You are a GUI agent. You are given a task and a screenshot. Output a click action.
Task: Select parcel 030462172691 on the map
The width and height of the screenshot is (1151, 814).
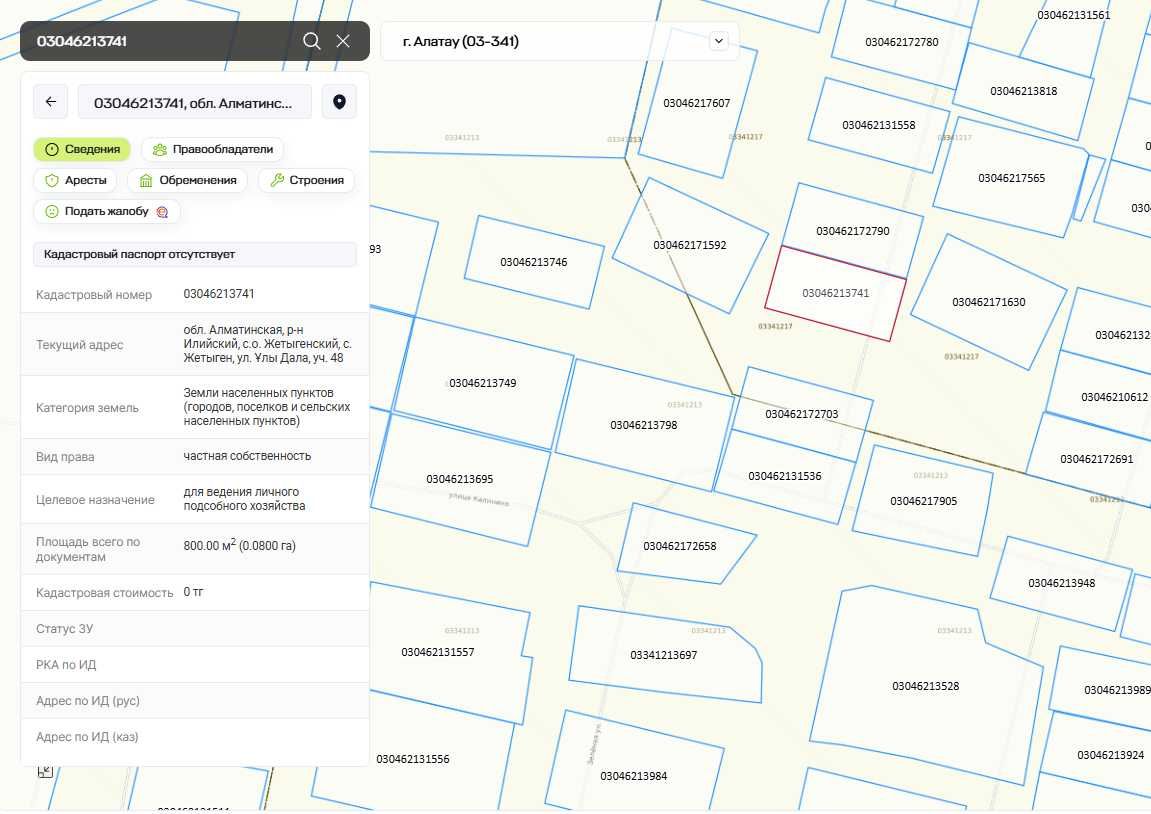coord(1097,459)
